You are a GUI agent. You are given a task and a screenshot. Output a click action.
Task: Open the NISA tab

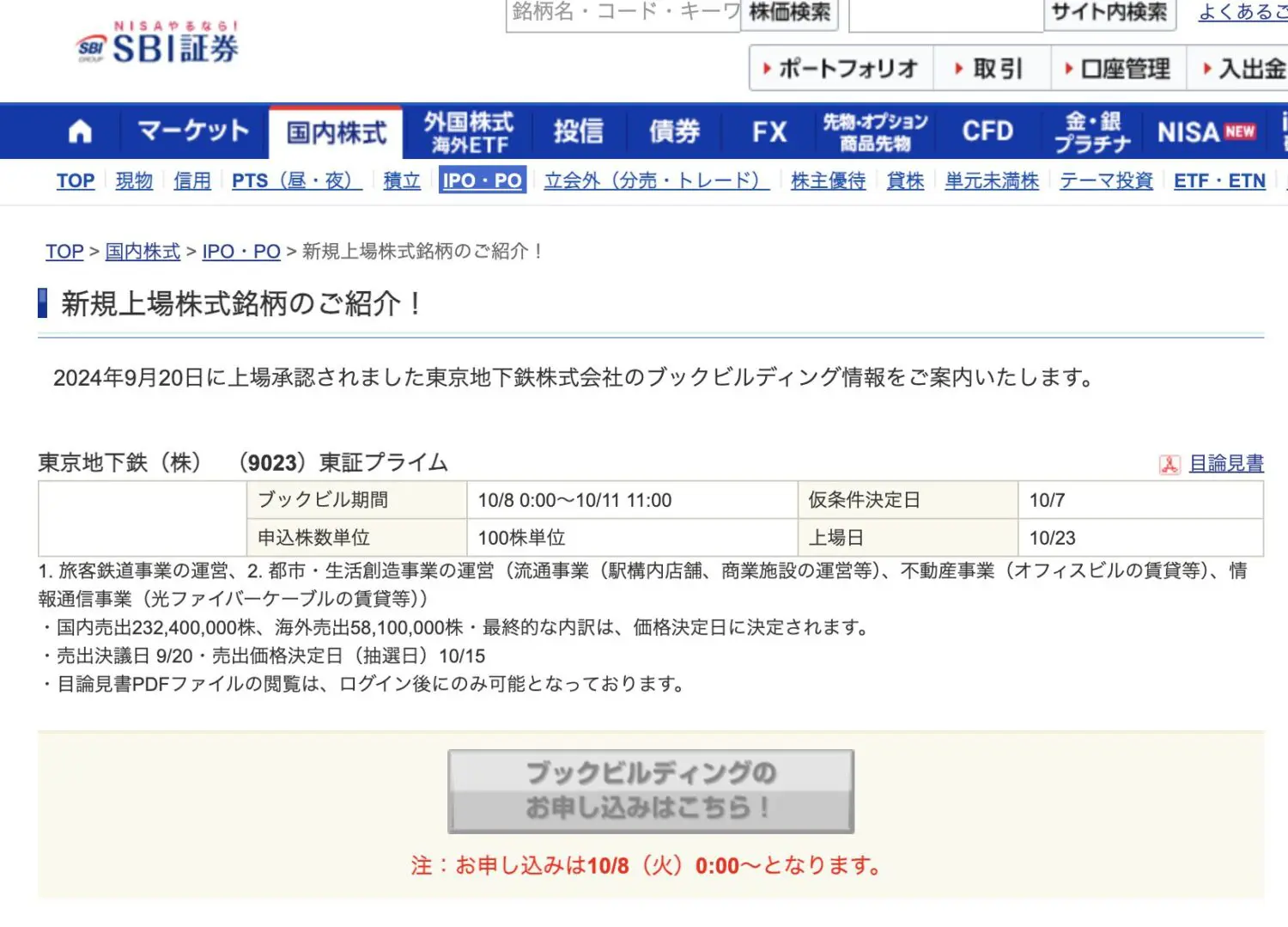pyautogui.click(x=1206, y=131)
